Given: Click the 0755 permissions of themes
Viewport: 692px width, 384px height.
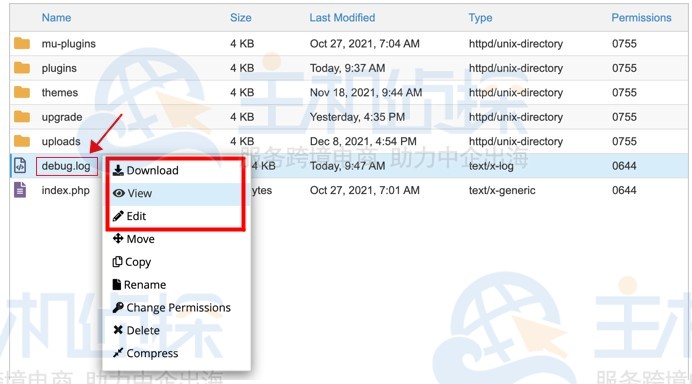Looking at the screenshot, I should (624, 93).
